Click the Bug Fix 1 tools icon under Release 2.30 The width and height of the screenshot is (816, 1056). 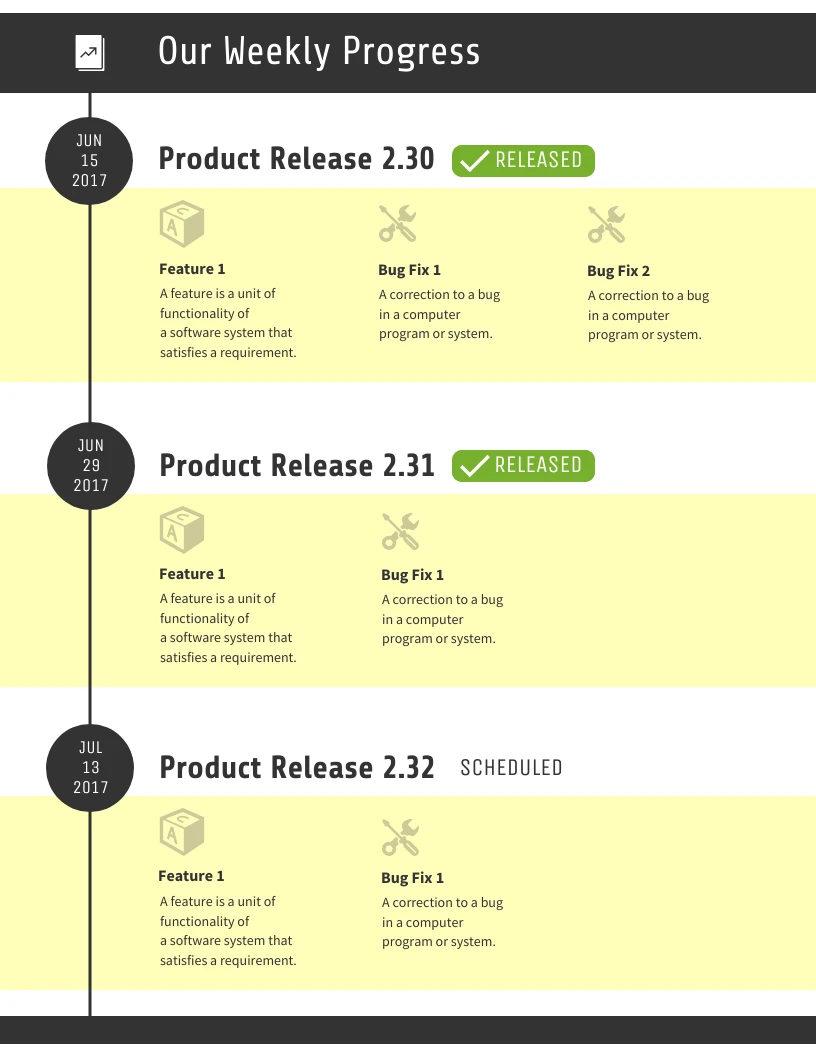(x=398, y=224)
